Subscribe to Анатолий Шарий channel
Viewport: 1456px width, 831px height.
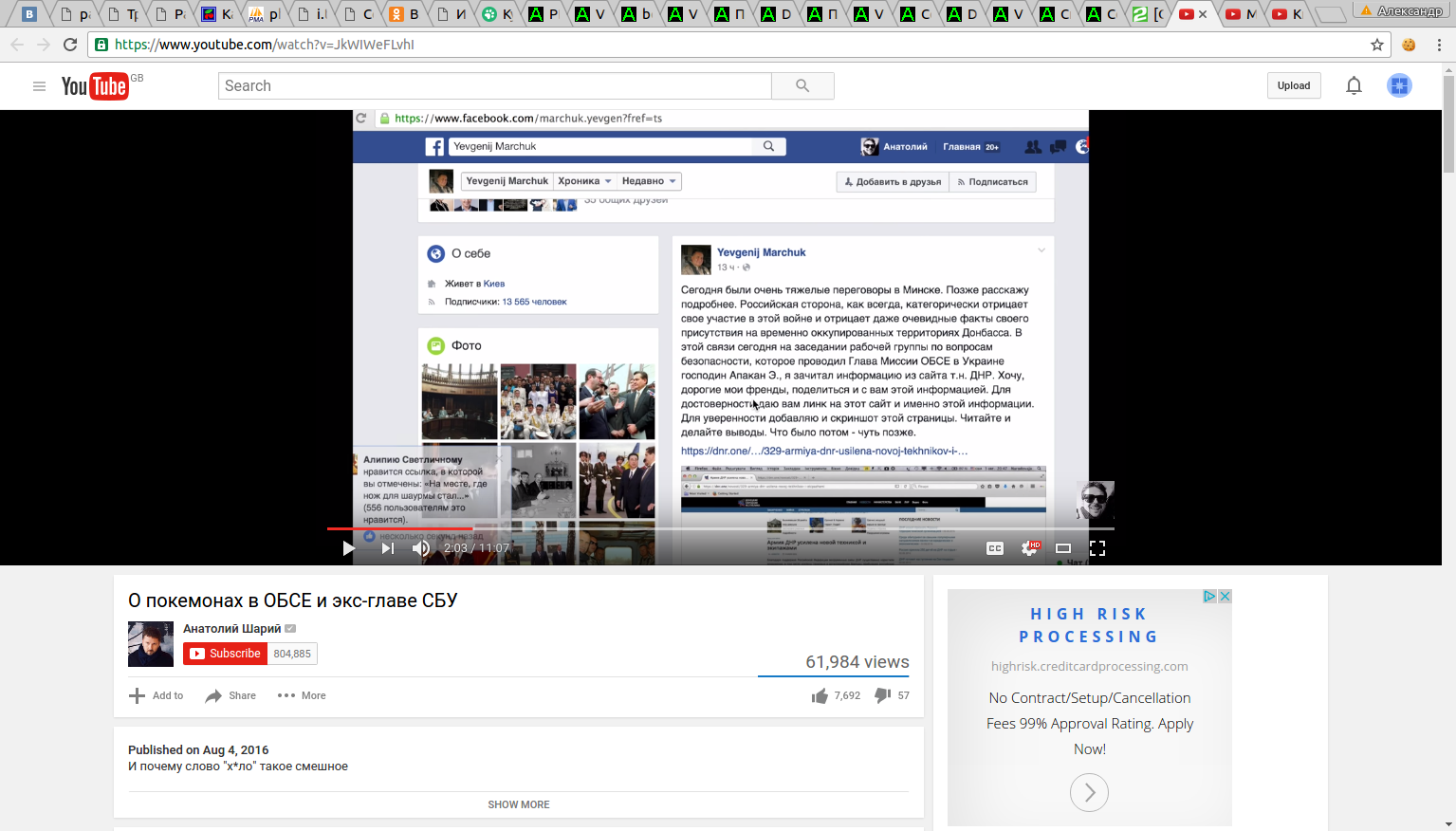point(225,654)
